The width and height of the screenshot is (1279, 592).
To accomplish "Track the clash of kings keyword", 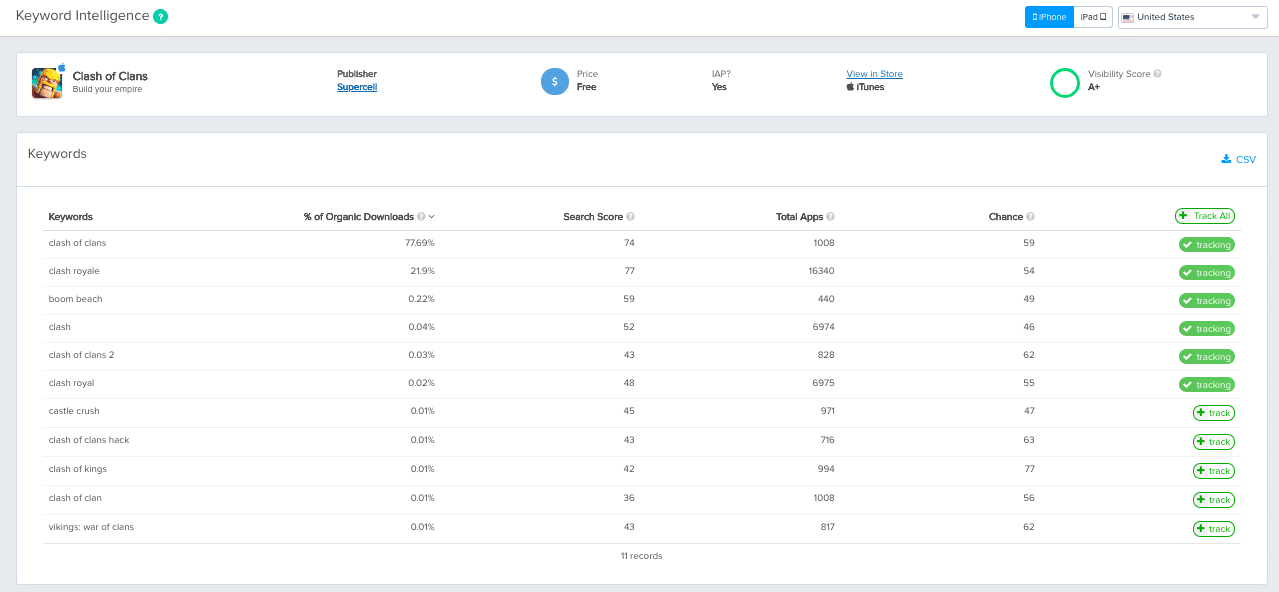I will tap(1213, 471).
